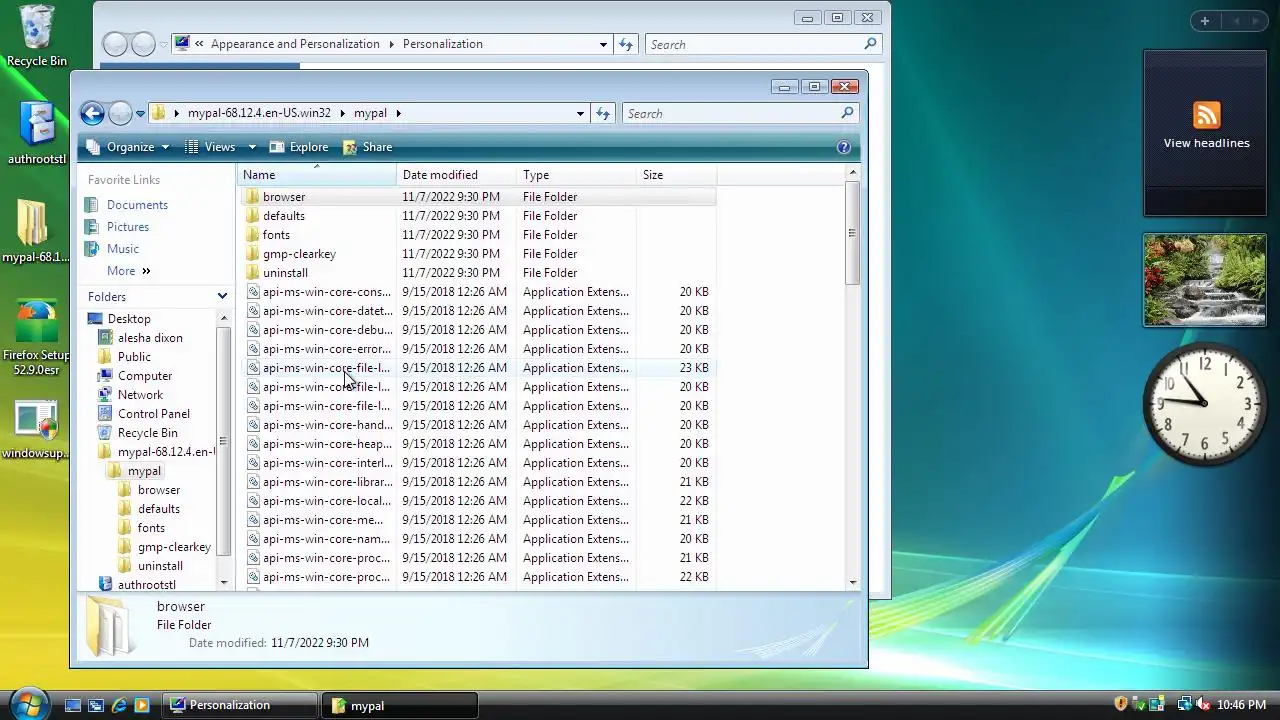Click the Explore toolbar button
The height and width of the screenshot is (720, 1280).
click(x=299, y=147)
